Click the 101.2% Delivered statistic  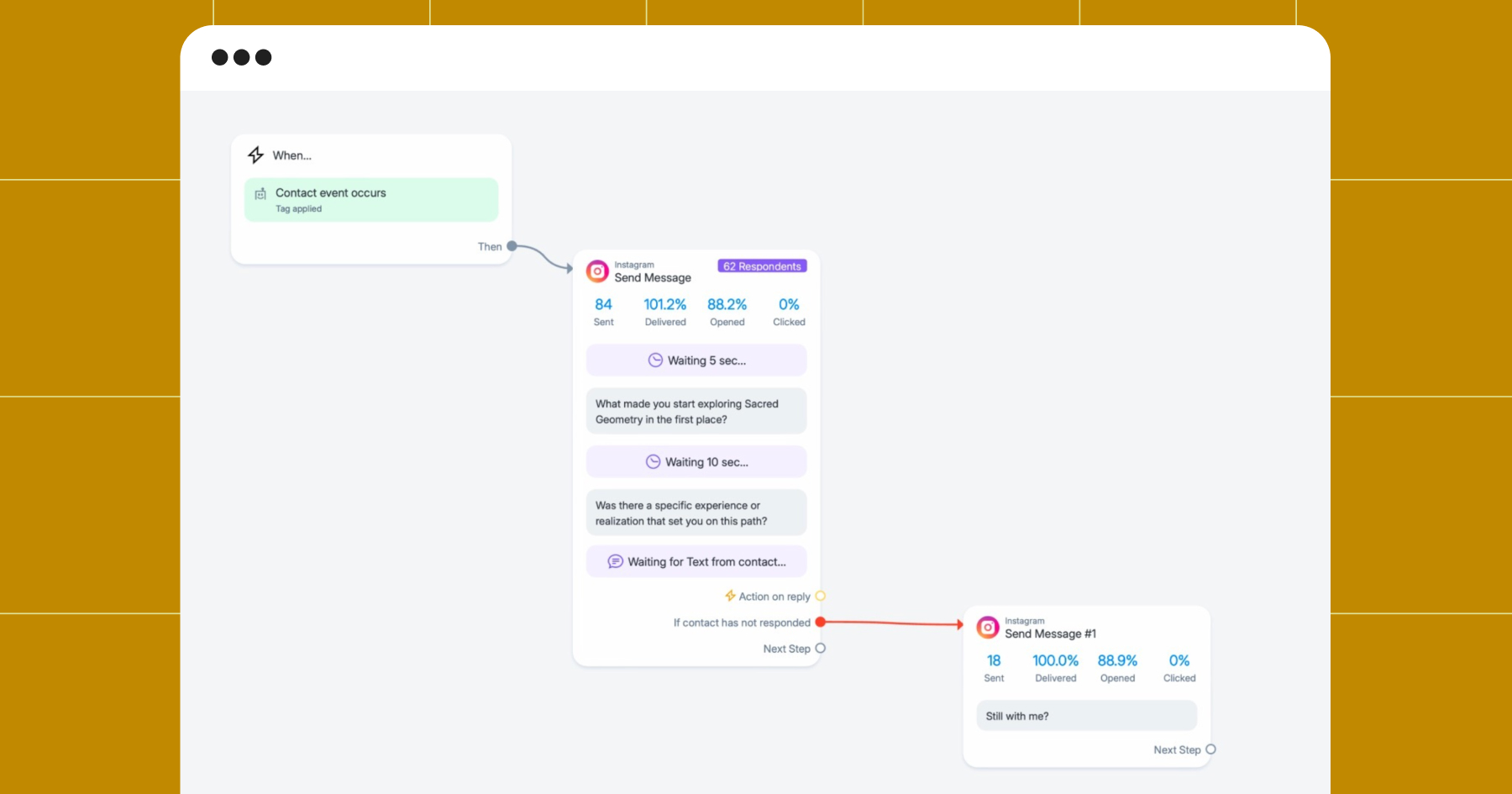pos(665,312)
